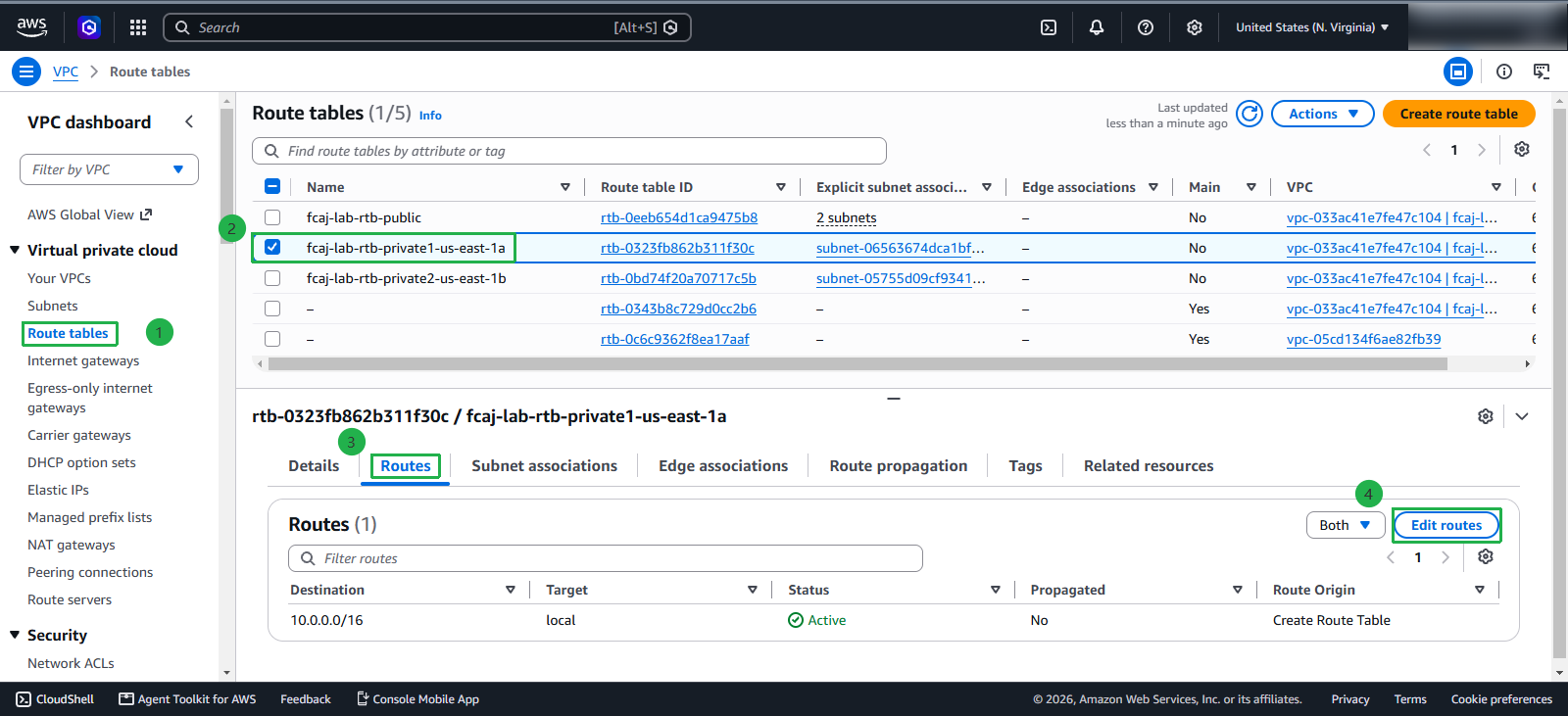Click Create route table button
The width and height of the screenshot is (1568, 716).
pos(1458,114)
